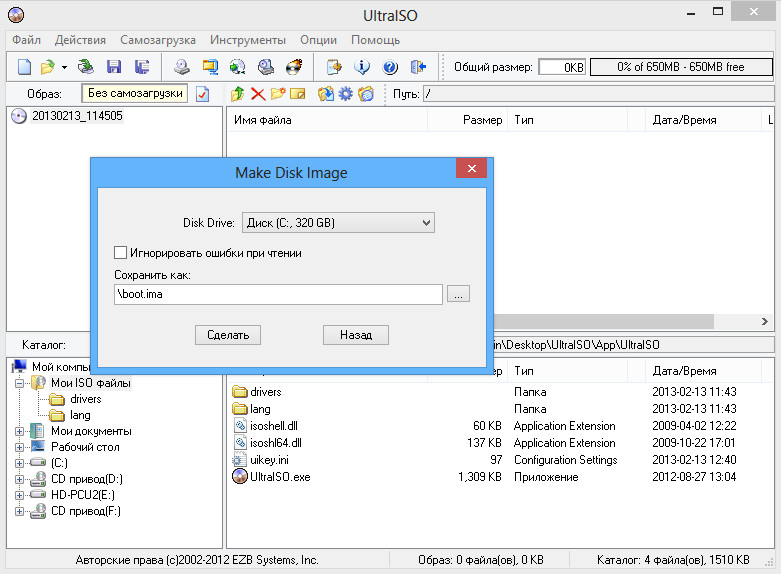
Task: Open the 'Инструменты' menu
Action: coord(247,40)
